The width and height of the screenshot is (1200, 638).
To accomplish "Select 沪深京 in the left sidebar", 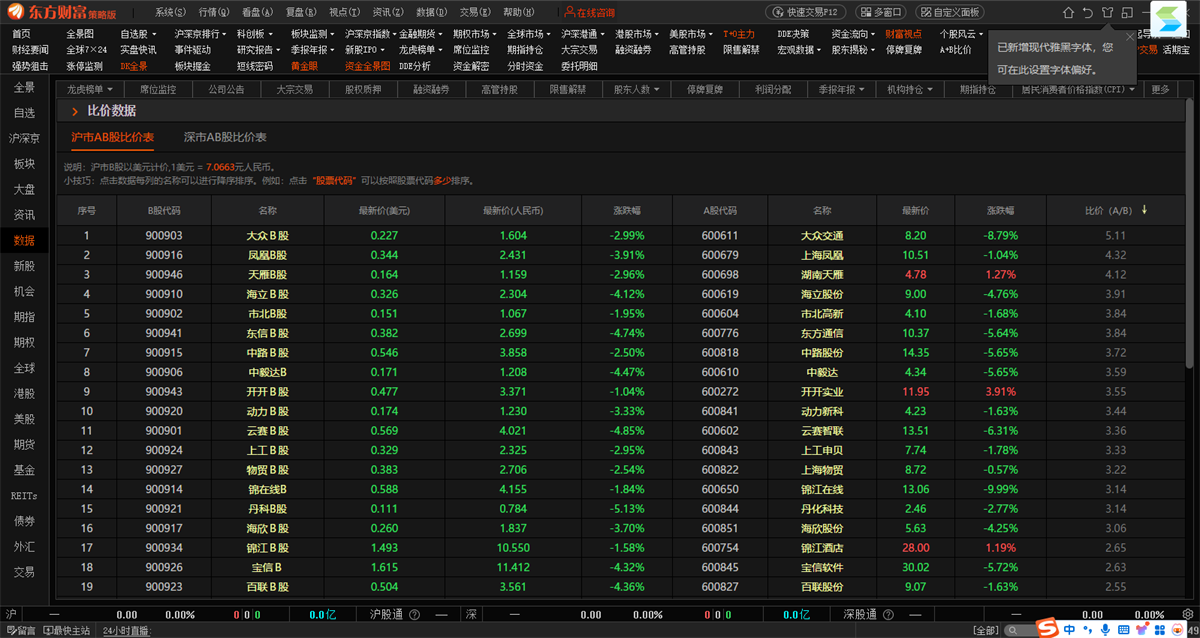I will (x=24, y=139).
